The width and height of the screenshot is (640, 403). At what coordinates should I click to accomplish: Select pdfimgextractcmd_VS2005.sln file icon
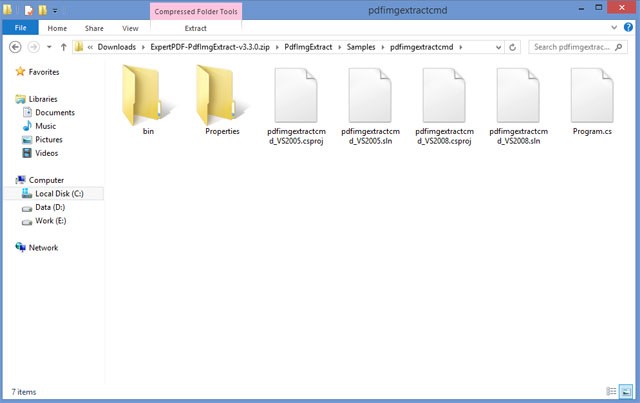(370, 96)
